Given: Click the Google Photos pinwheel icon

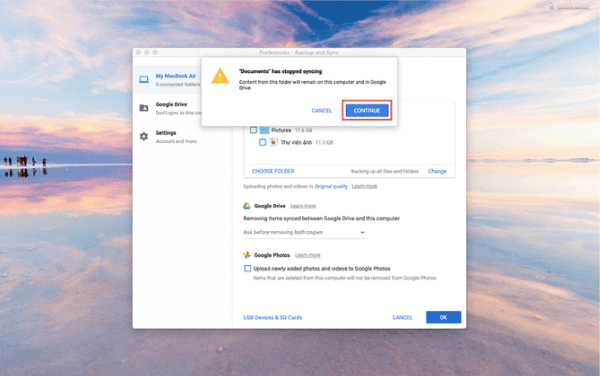Looking at the screenshot, I should click(247, 255).
